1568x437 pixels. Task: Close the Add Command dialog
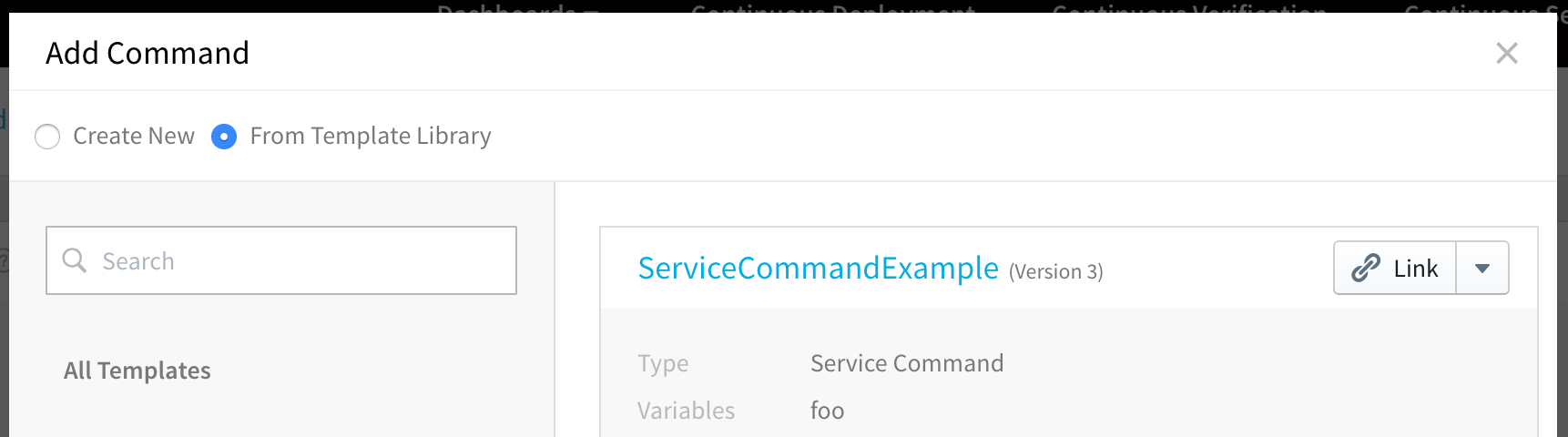tap(1507, 53)
